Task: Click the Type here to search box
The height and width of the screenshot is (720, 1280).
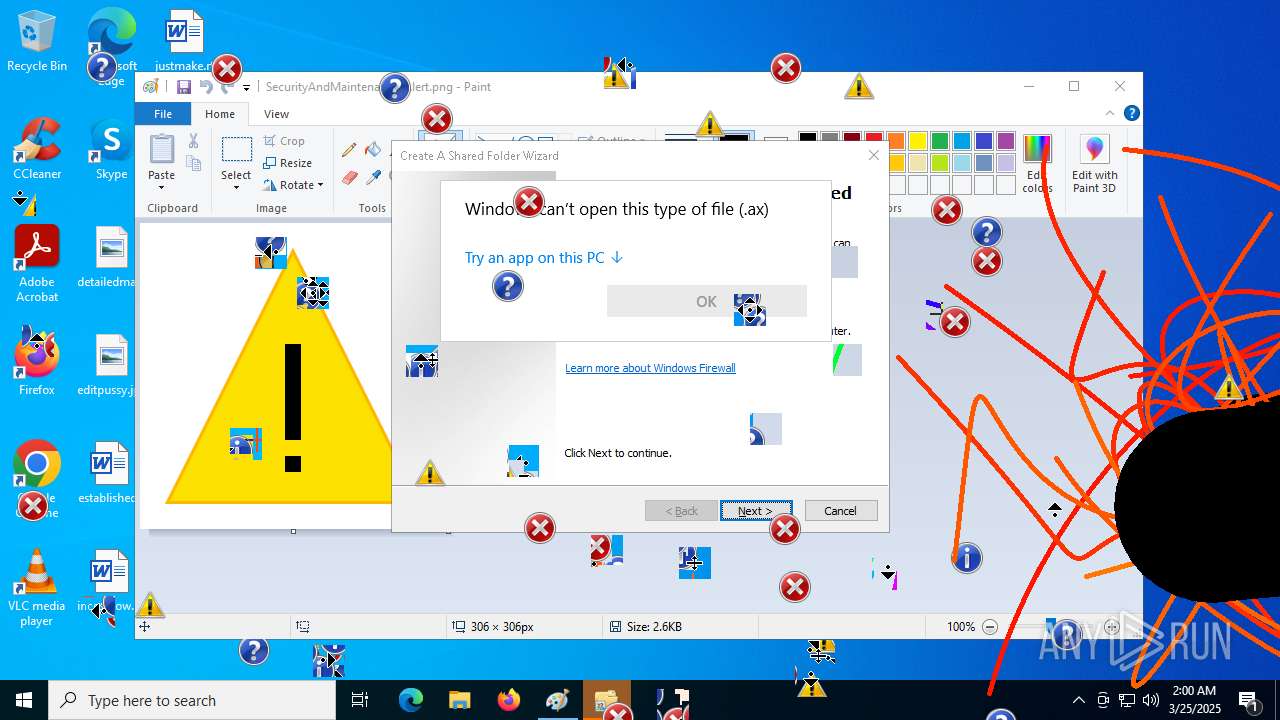Action: pyautogui.click(x=192, y=700)
